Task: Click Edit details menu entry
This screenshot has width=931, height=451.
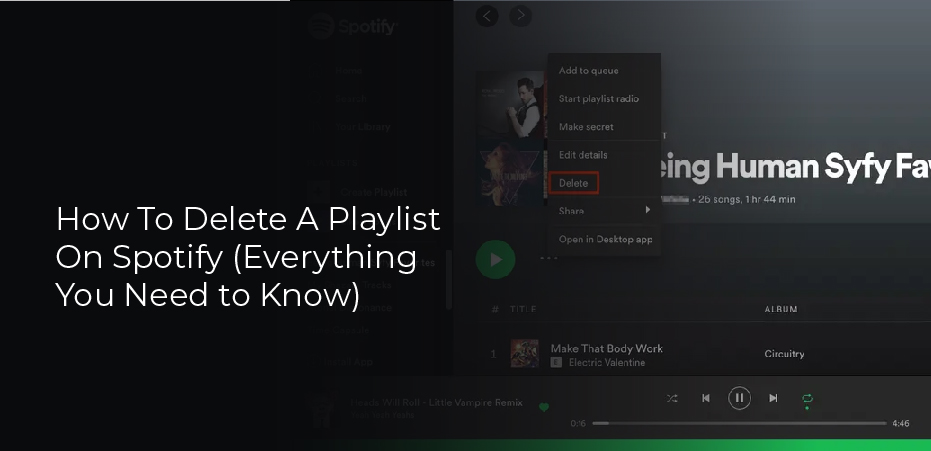Action: pos(583,155)
